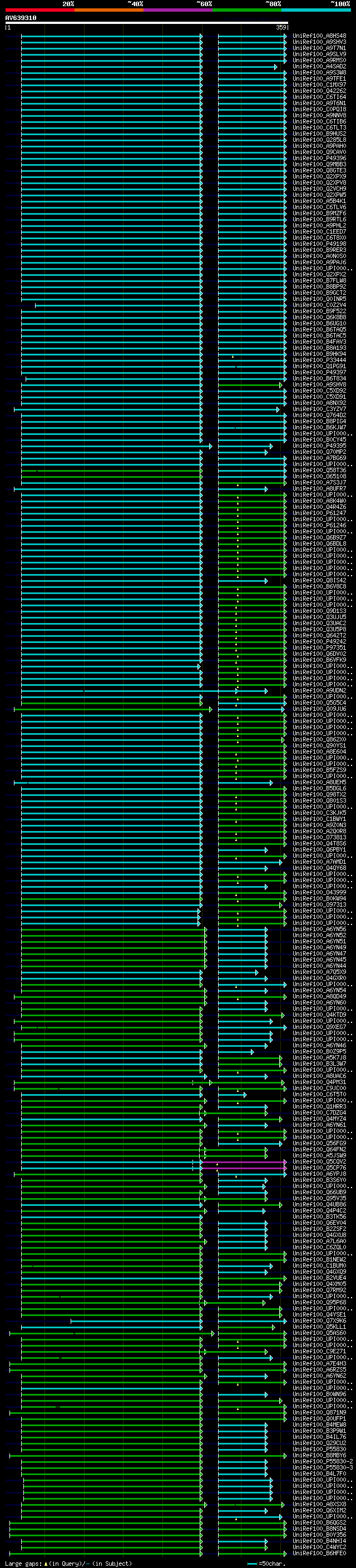Screen dimensions: 356x1568
Task: Select the UniRef100_C6T5T0 label
Action: (x=319, y=1095)
